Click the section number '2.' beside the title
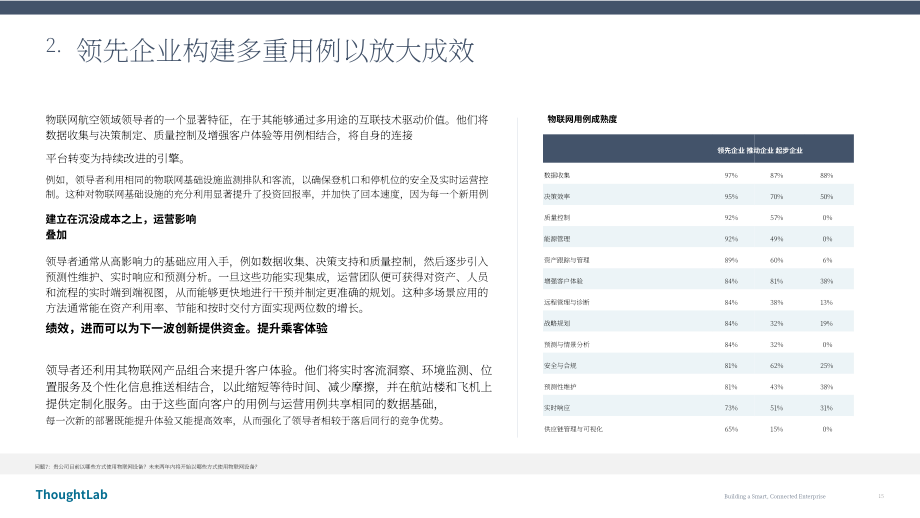Viewport: 920px width, 518px height. (x=53, y=46)
